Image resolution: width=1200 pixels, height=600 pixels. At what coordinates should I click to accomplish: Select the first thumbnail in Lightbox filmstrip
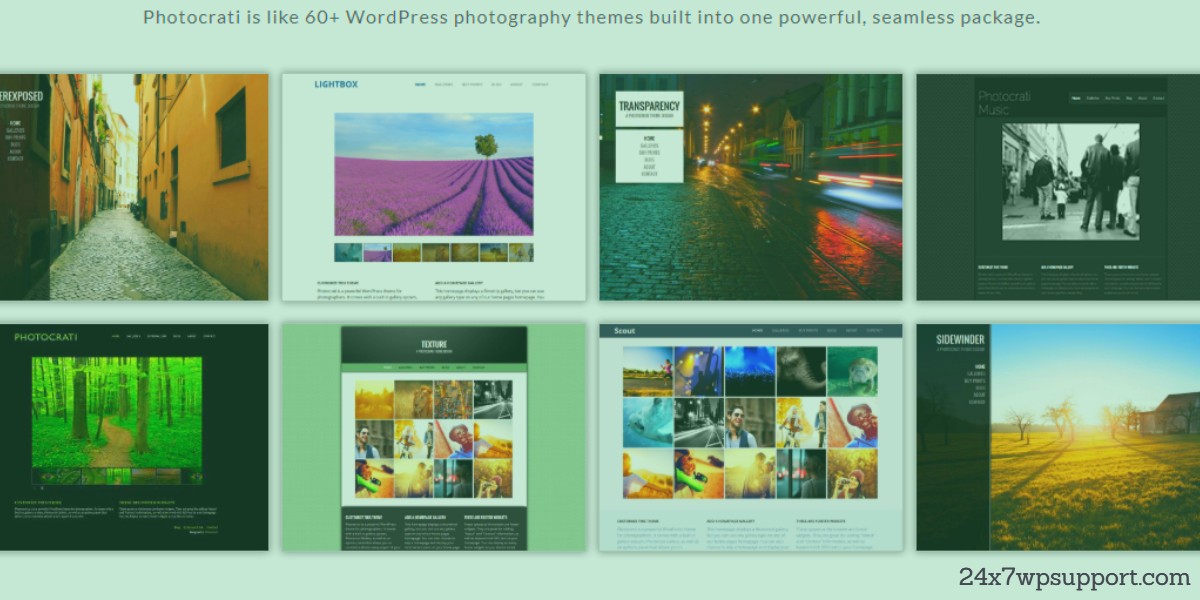348,253
